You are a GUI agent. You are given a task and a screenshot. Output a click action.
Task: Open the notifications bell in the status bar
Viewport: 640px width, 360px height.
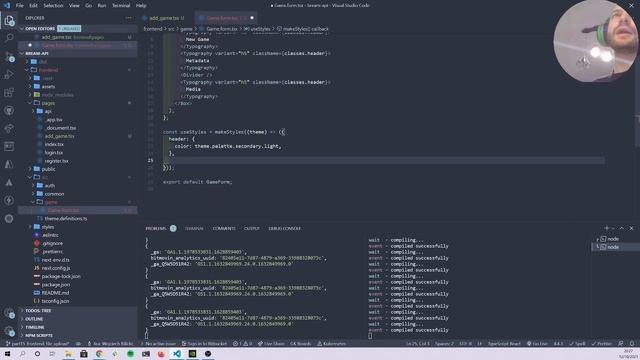[632, 344]
